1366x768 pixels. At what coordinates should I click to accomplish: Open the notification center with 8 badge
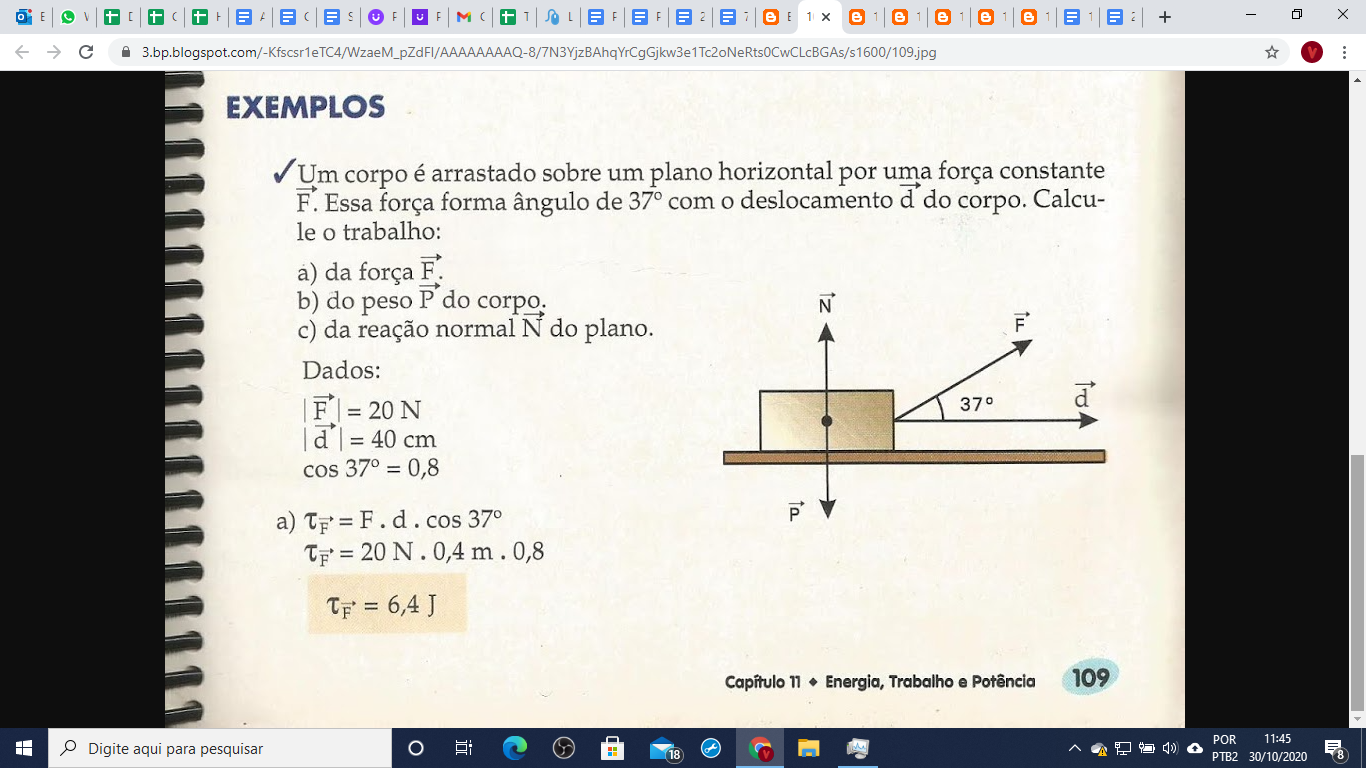[1334, 748]
